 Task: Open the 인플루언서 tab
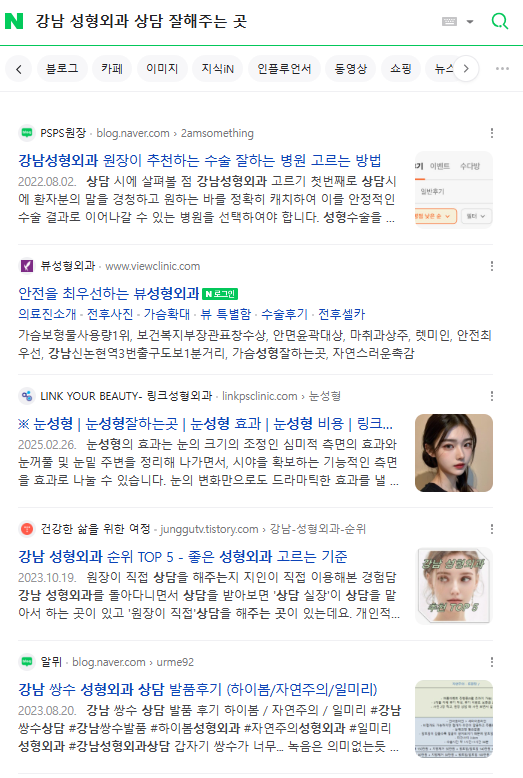[284, 68]
